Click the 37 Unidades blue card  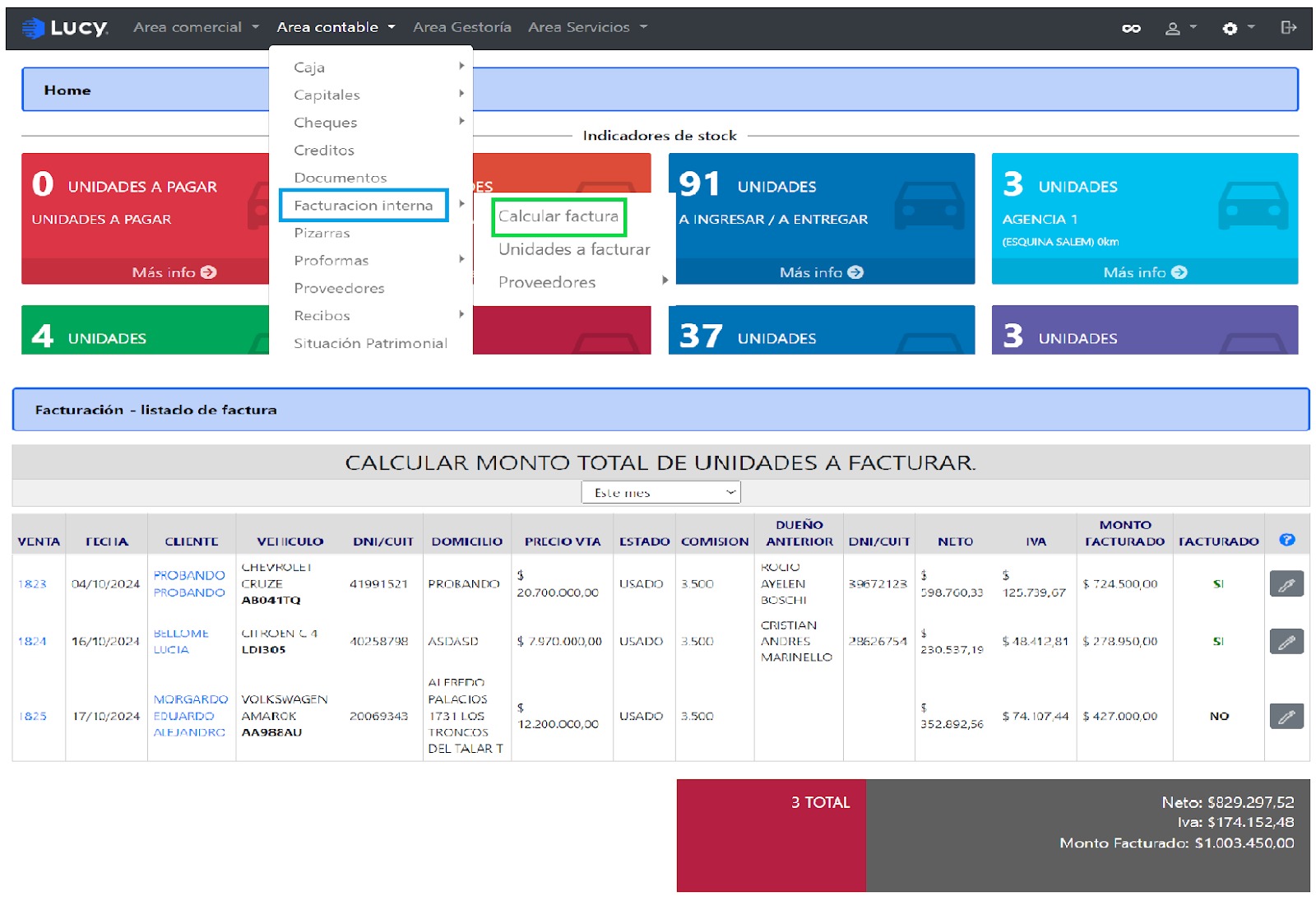point(821,330)
